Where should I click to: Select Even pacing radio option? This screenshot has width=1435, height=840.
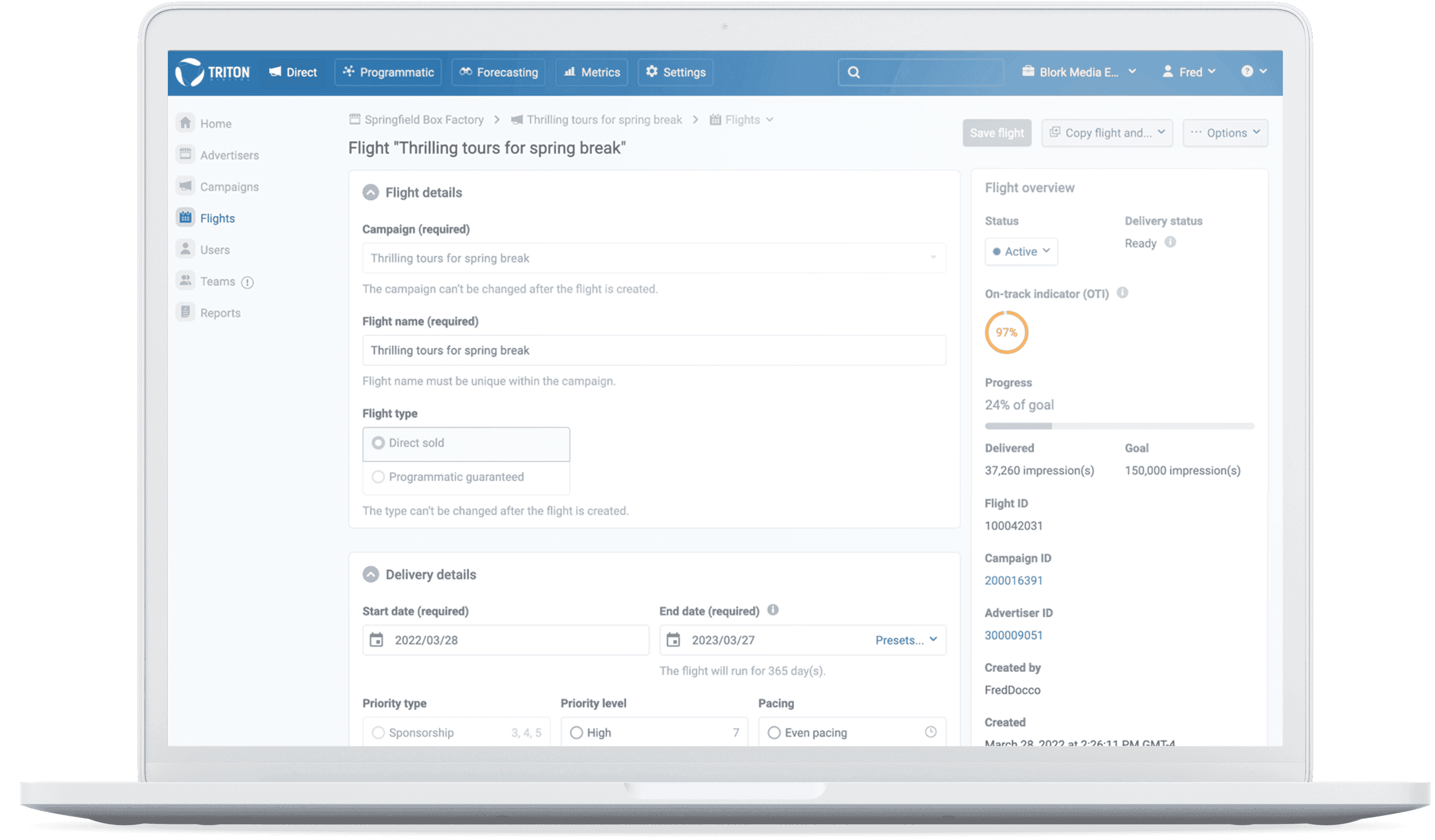point(774,733)
